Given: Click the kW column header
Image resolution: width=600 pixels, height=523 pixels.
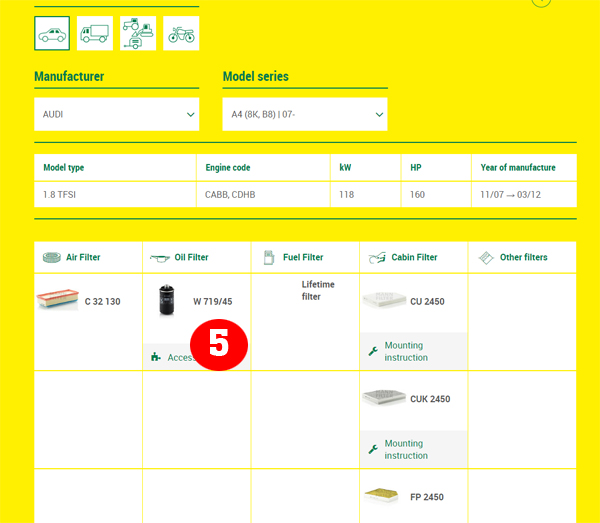Looking at the screenshot, I should 365,168.
